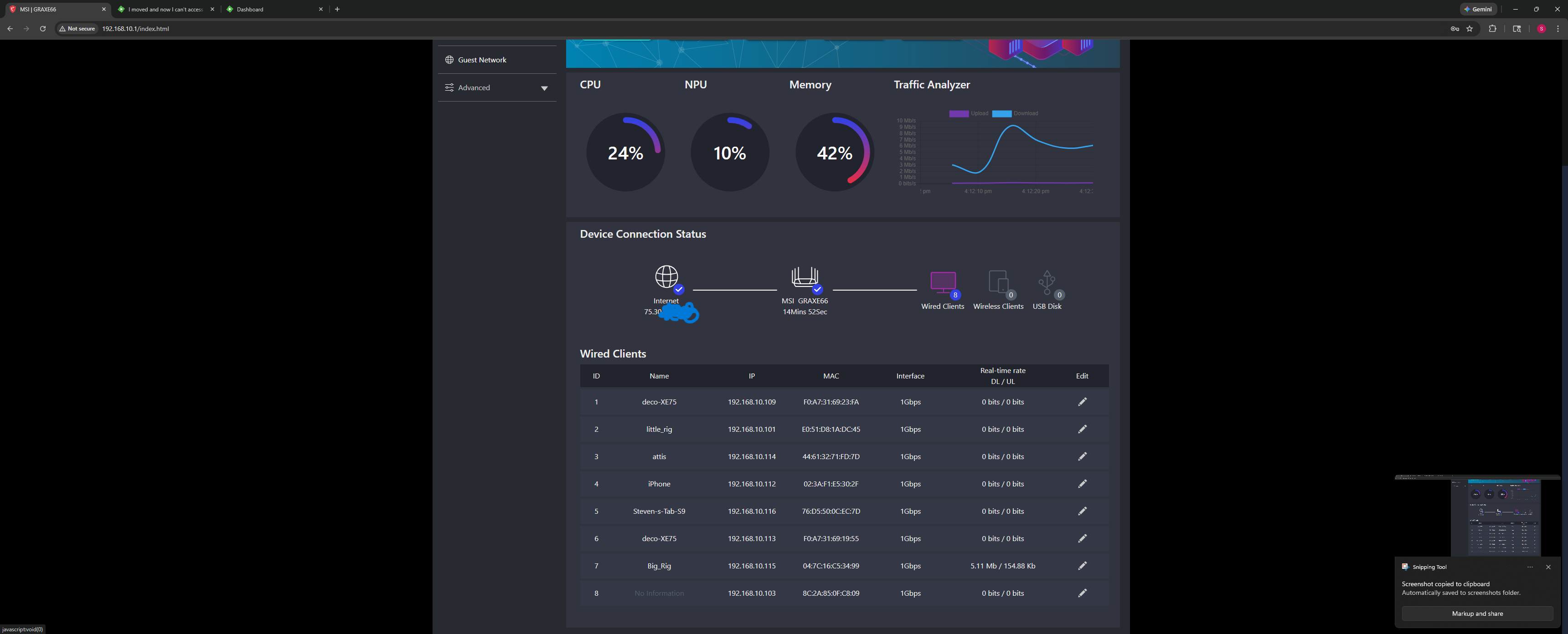
Task: Open Chrome's three-dot menu
Action: coord(1558,29)
